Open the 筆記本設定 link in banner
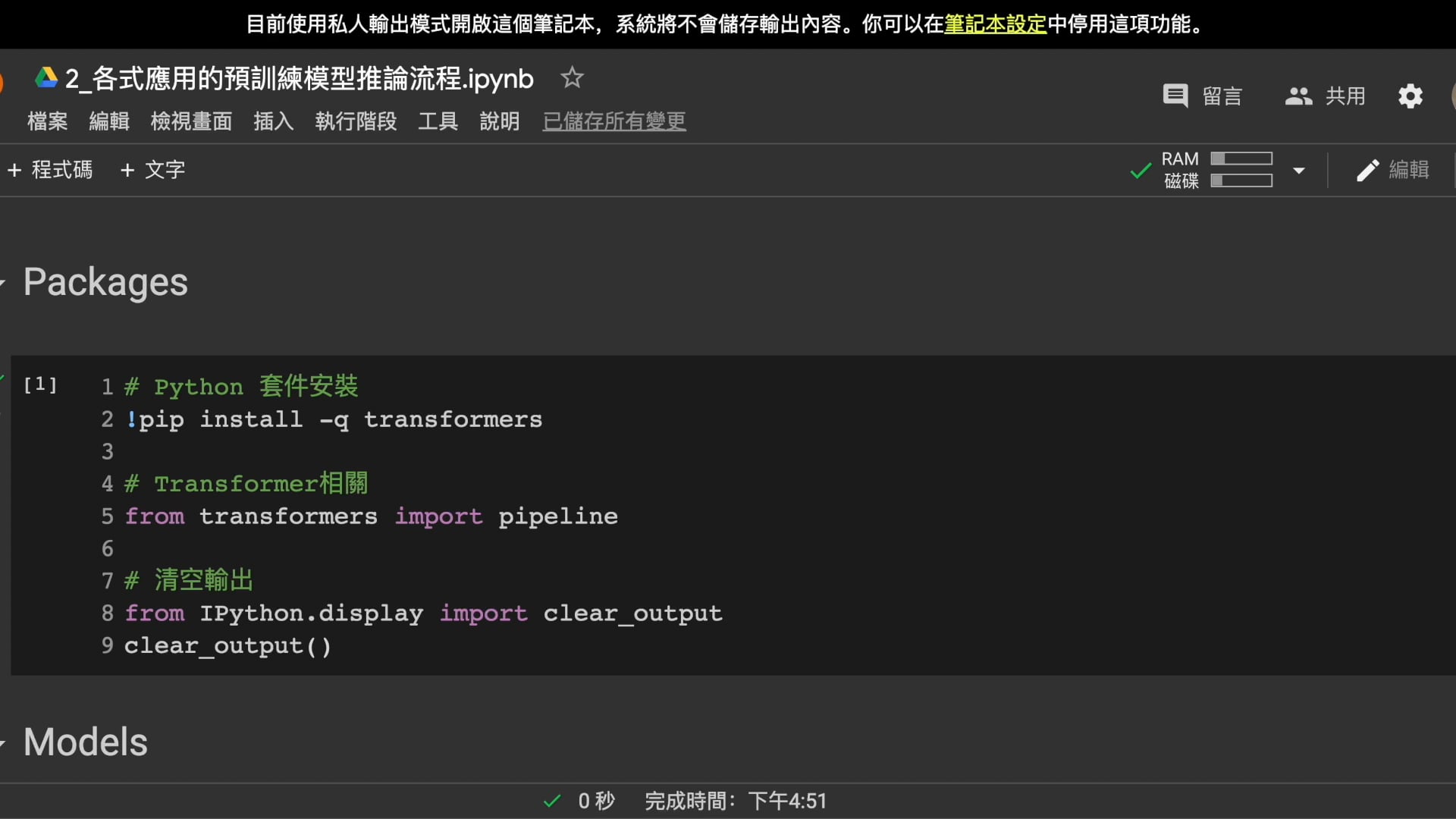This screenshot has height=819, width=1456. pyautogui.click(x=994, y=24)
